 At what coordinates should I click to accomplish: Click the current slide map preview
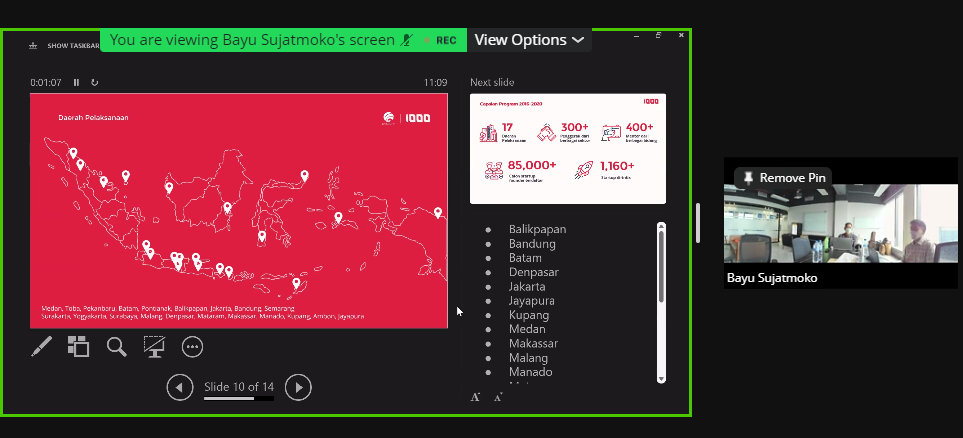238,210
